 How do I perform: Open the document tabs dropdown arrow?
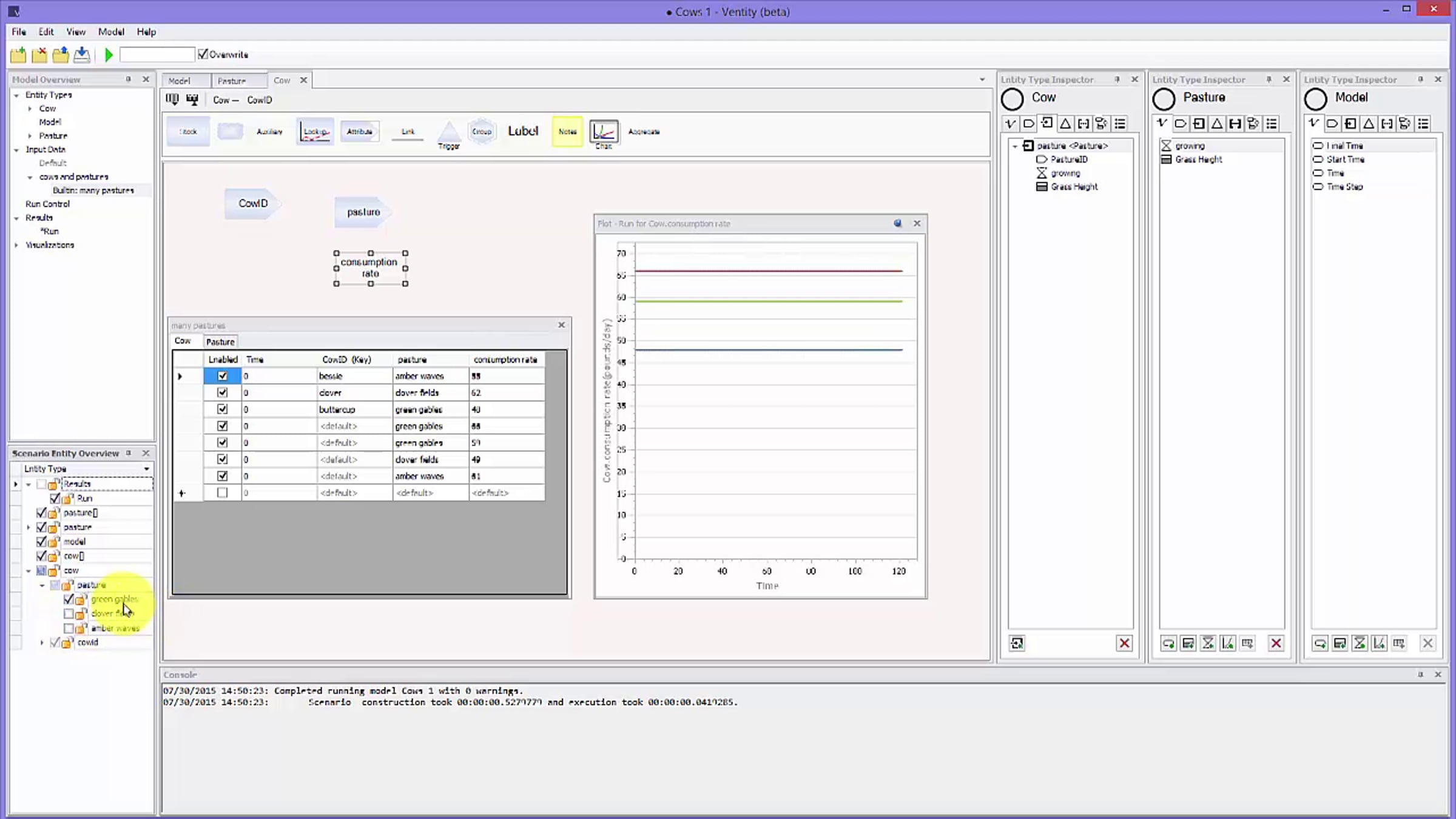(x=982, y=80)
